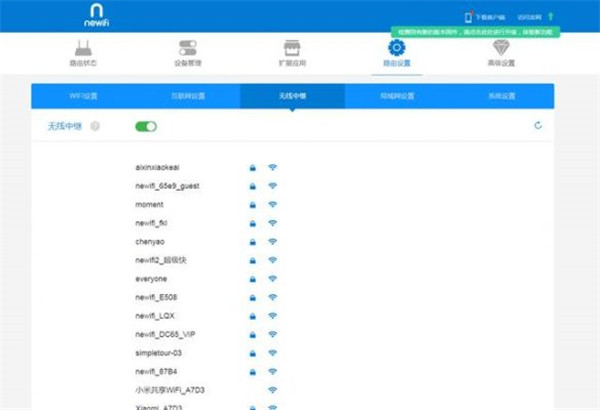Image resolution: width=600 pixels, height=410 pixels.
Task: Click the refresh network list icon
Action: pos(538,126)
